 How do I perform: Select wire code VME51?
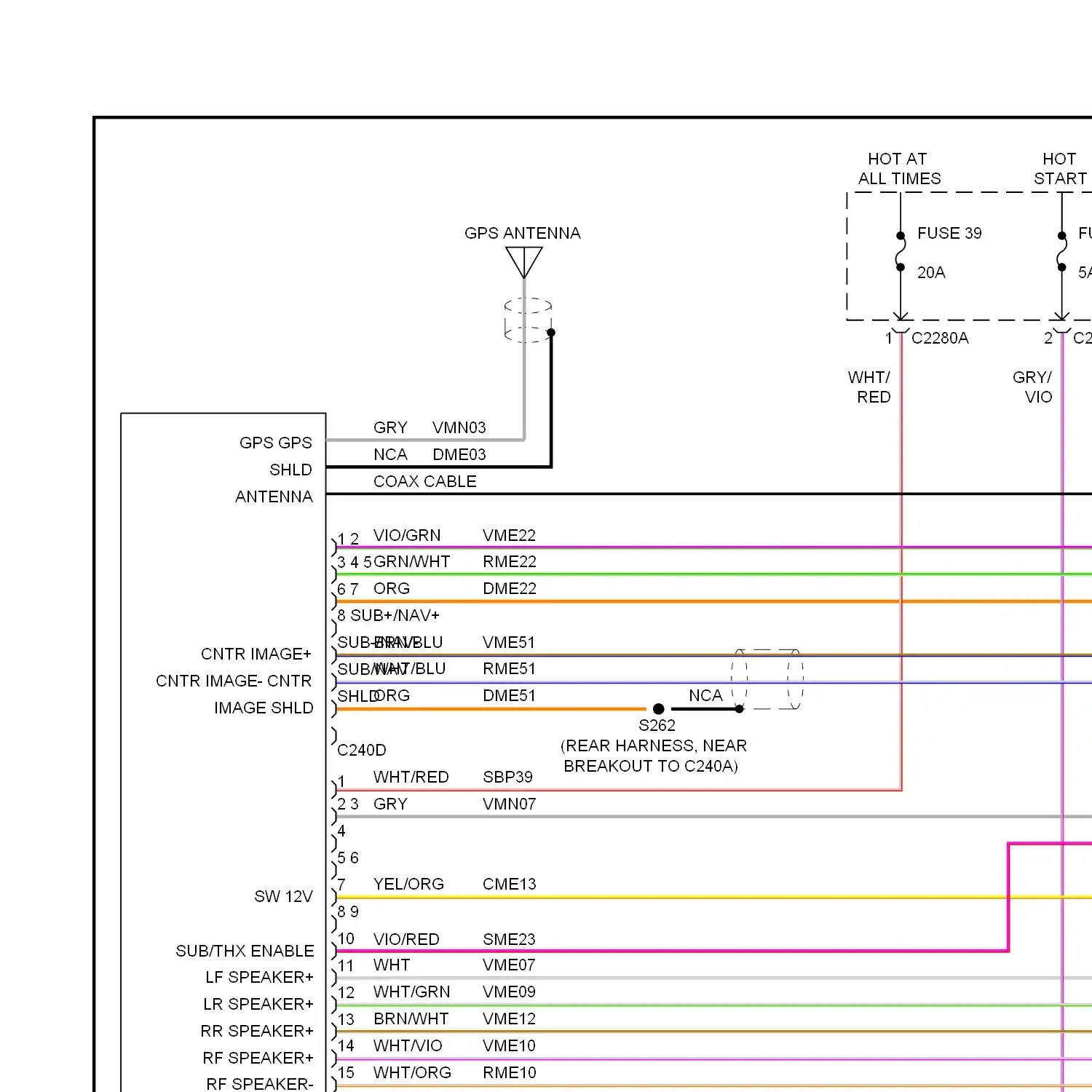coord(509,642)
